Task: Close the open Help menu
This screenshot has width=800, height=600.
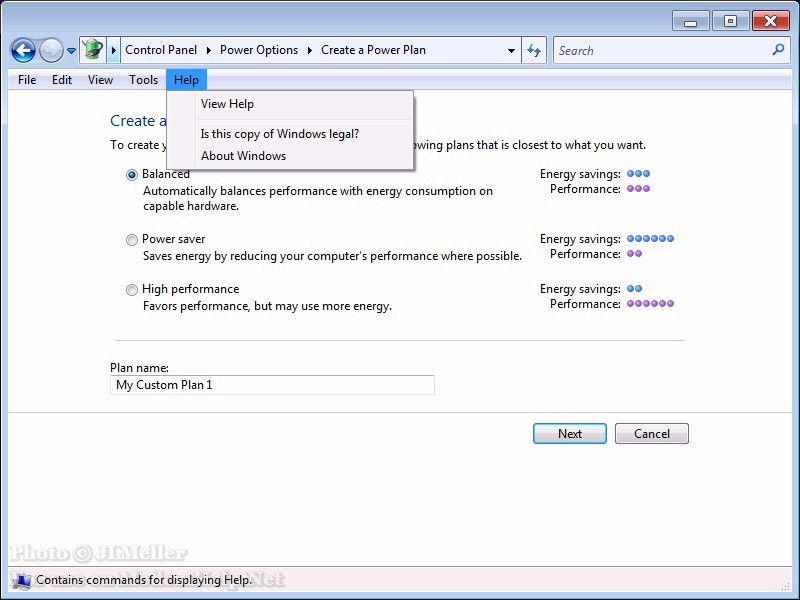Action: 186,80
